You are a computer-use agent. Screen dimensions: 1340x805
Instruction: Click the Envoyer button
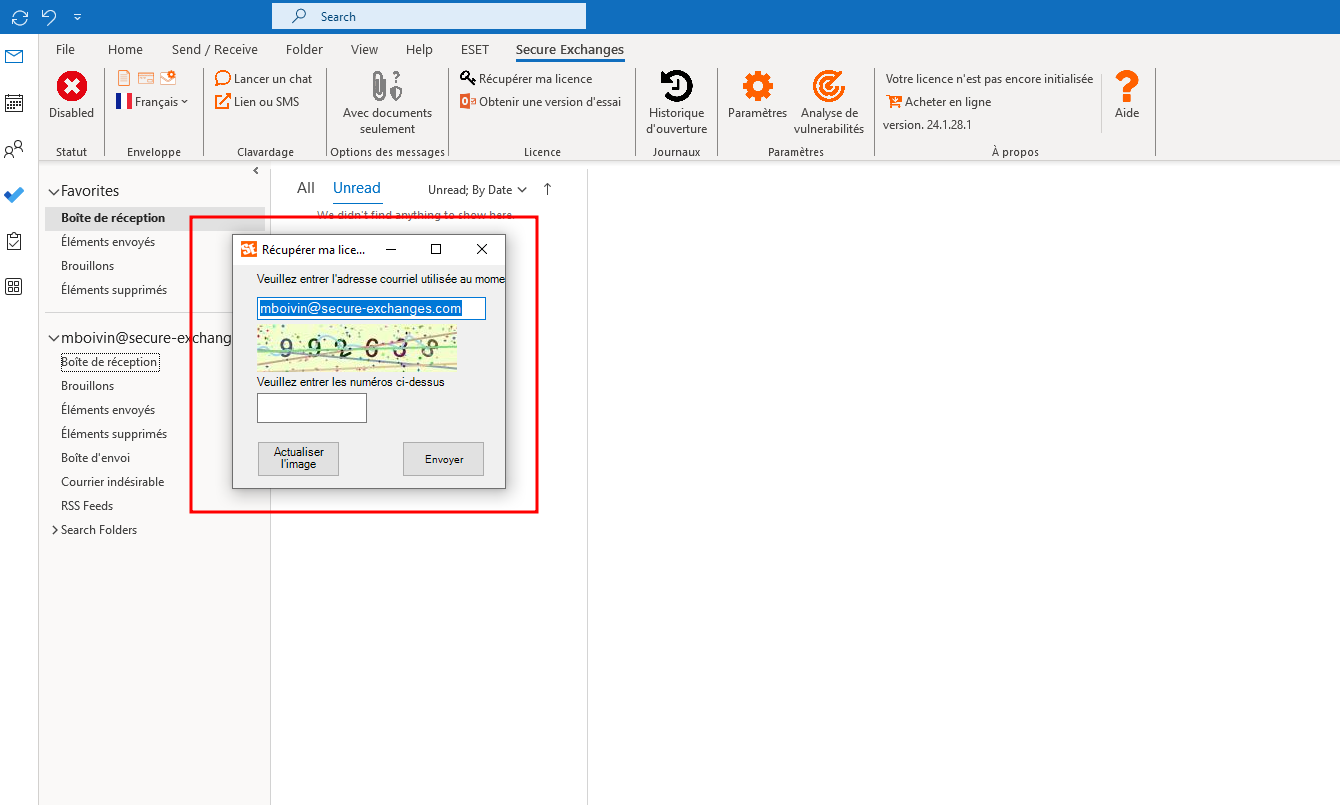coord(444,459)
